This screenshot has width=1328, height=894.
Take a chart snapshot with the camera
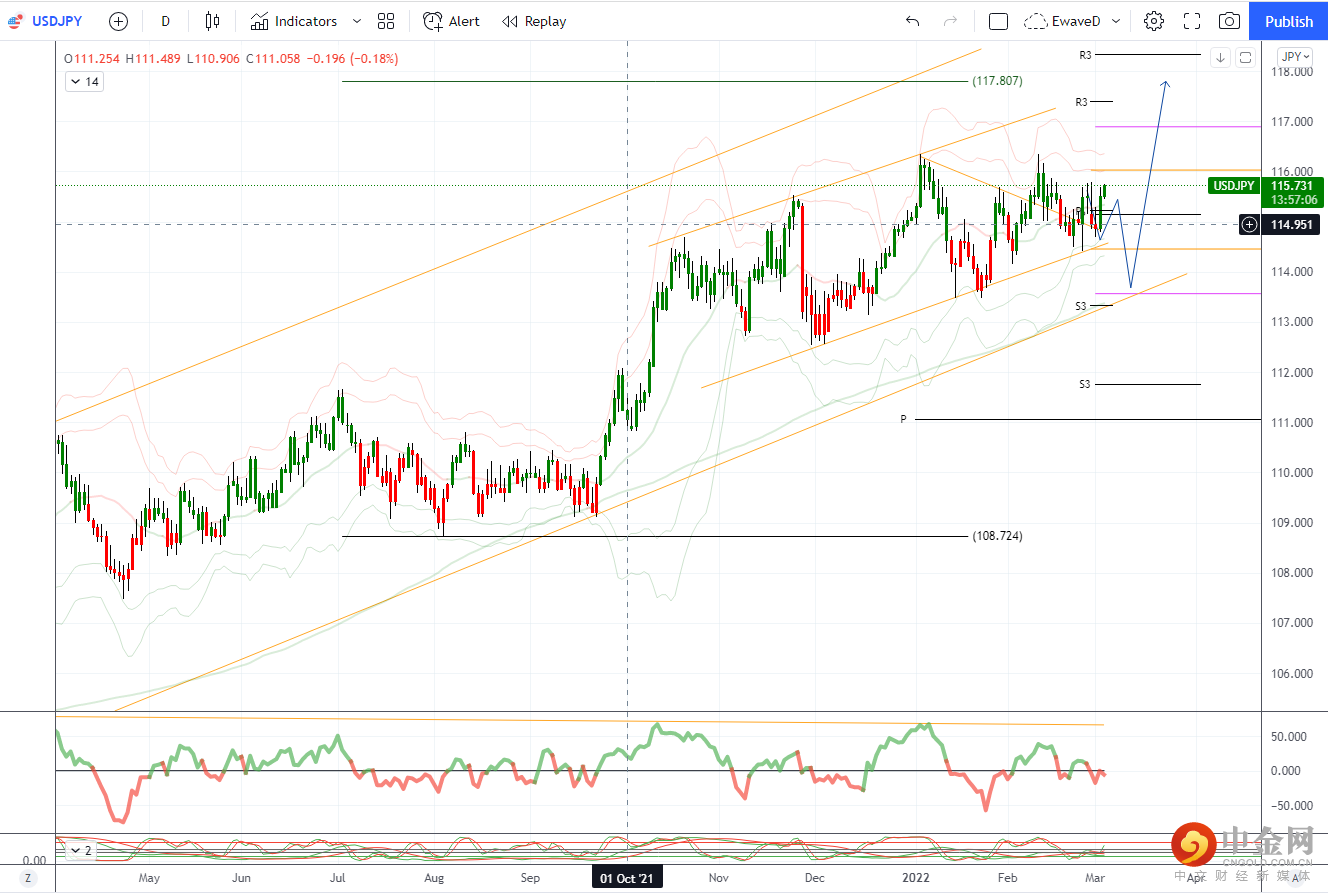point(1230,21)
